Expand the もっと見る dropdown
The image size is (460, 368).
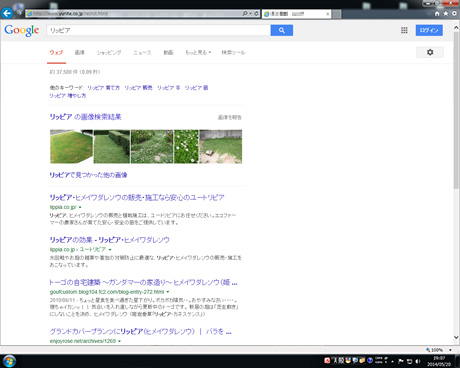198,52
